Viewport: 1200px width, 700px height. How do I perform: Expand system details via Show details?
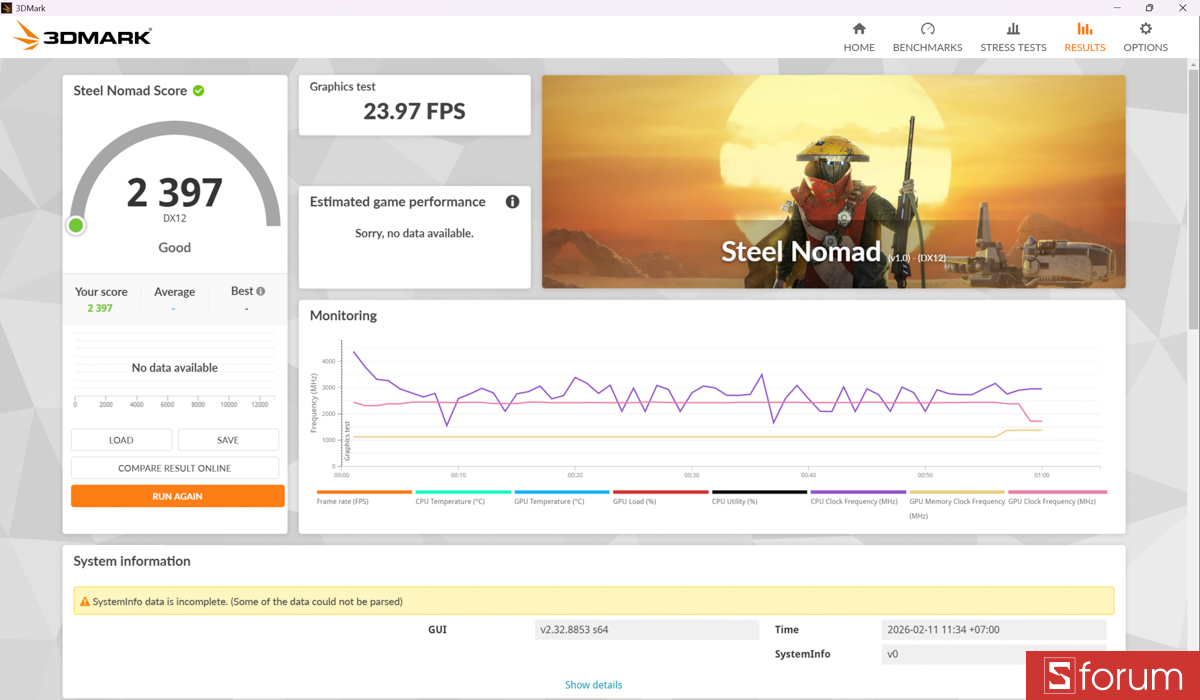click(593, 684)
